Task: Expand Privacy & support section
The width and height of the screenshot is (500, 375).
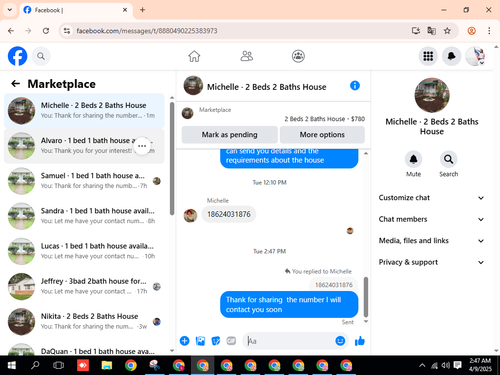Action: click(431, 262)
